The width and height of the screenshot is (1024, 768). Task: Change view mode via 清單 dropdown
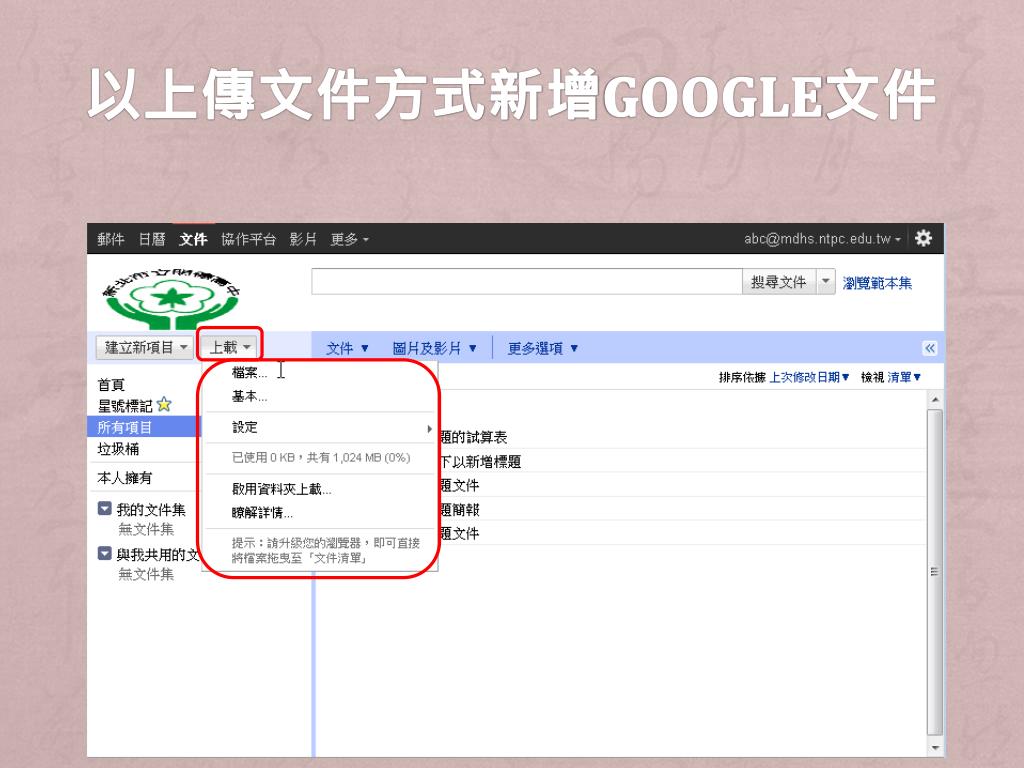(x=904, y=377)
